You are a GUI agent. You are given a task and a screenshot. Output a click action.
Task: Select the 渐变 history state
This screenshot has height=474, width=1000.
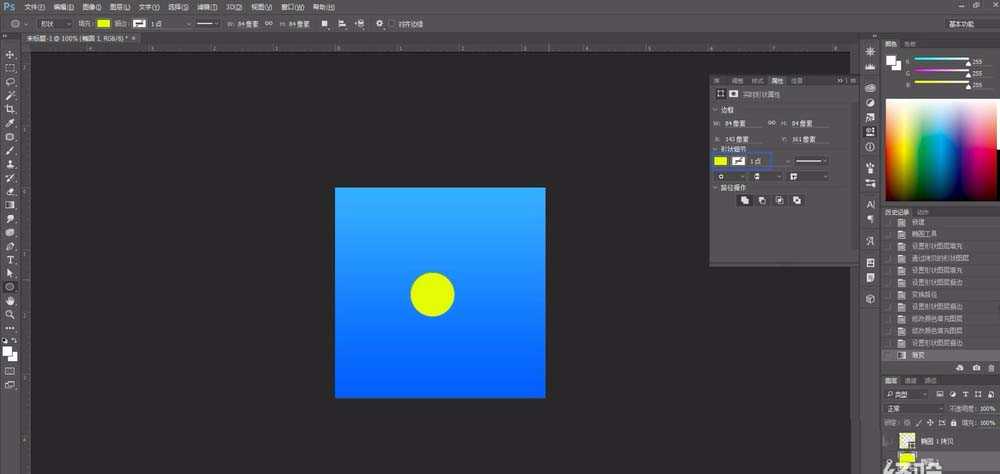point(918,355)
